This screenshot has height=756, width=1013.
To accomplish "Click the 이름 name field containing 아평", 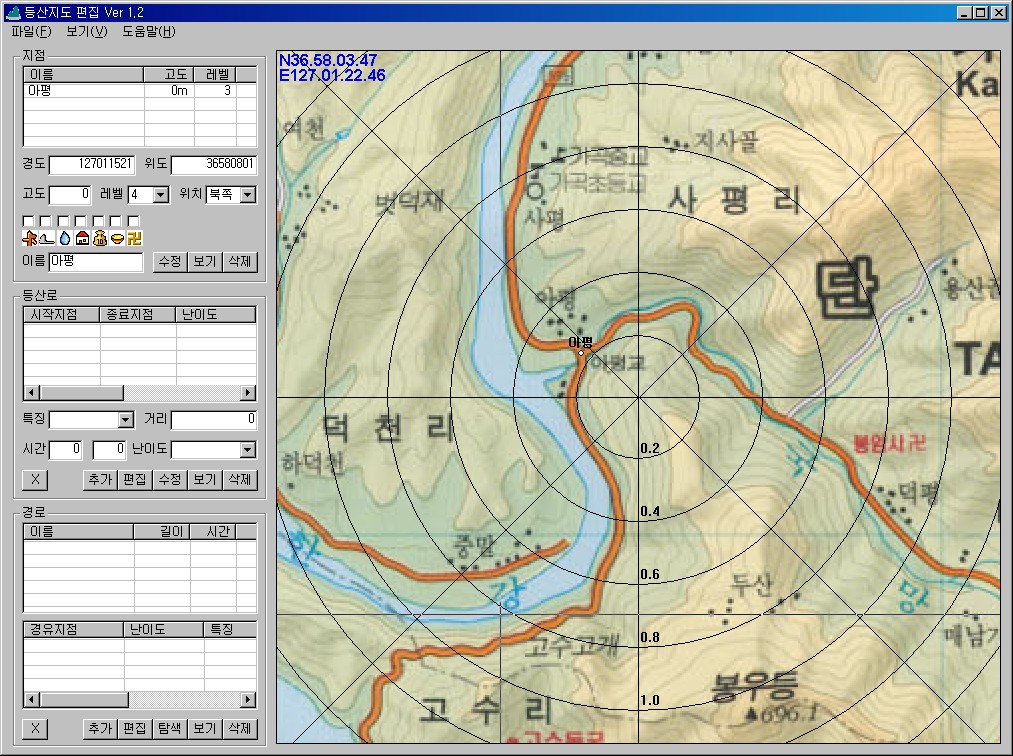I will click(96, 262).
